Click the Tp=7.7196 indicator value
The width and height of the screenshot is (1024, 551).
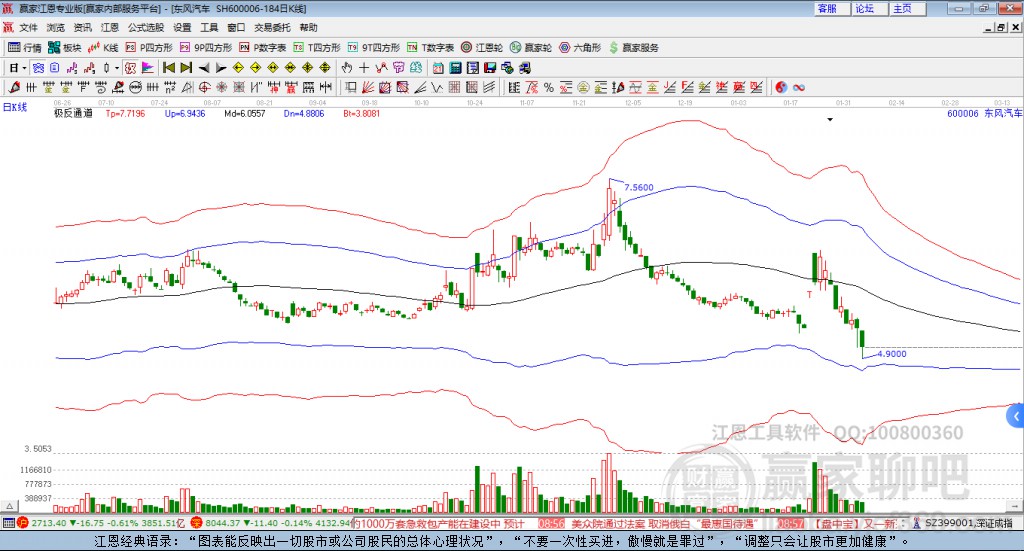[x=125, y=113]
